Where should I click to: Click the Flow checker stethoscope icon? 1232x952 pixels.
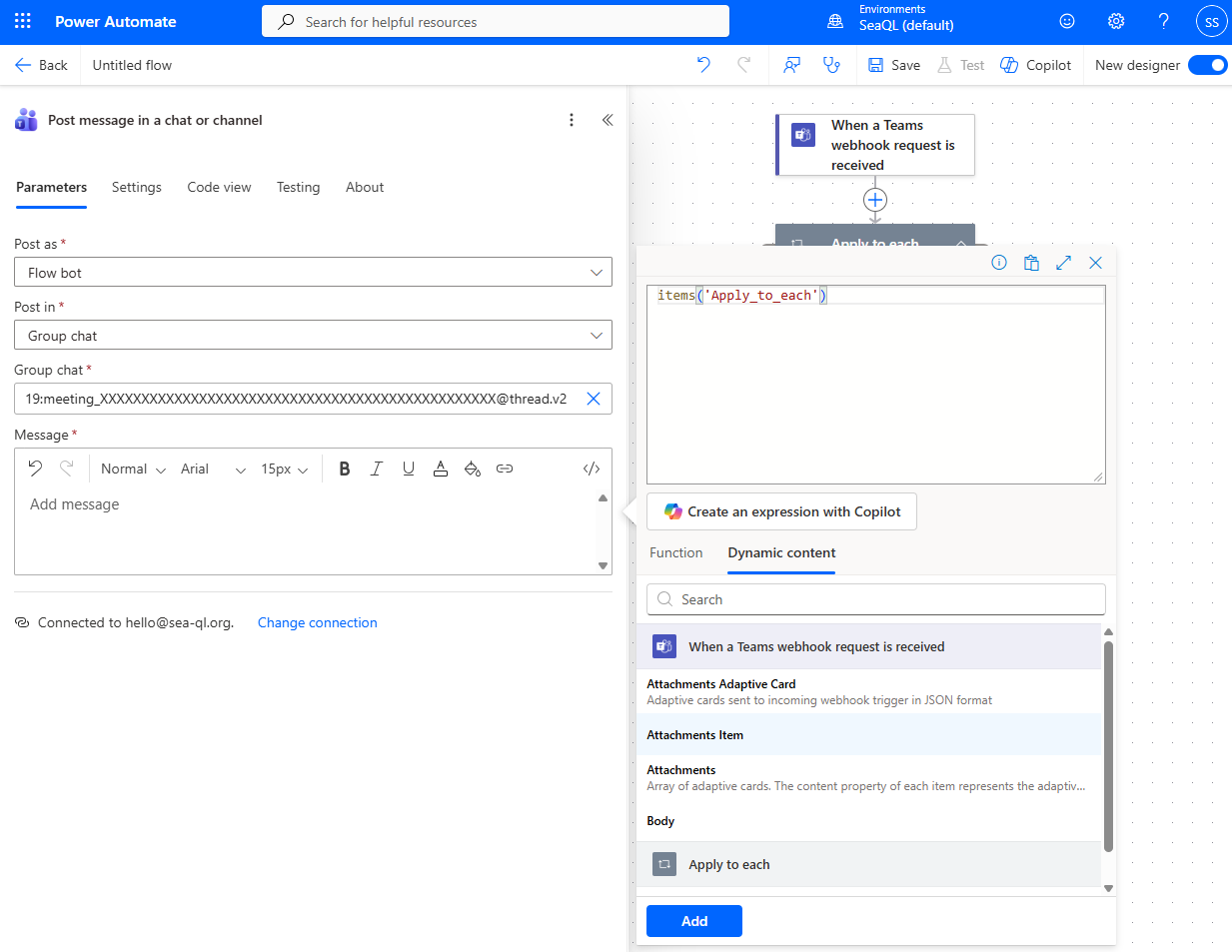coord(831,65)
